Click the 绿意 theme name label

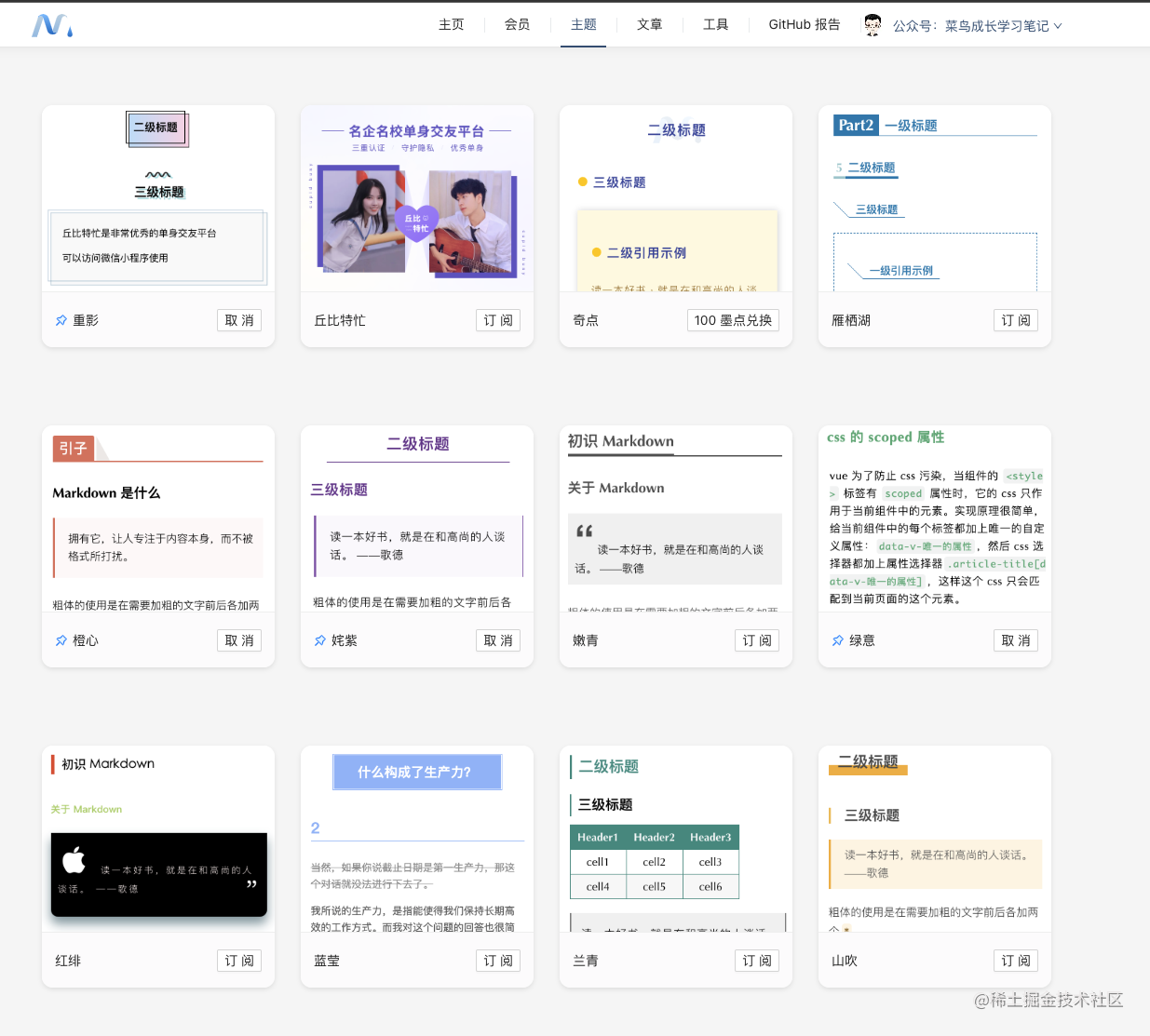point(862,640)
